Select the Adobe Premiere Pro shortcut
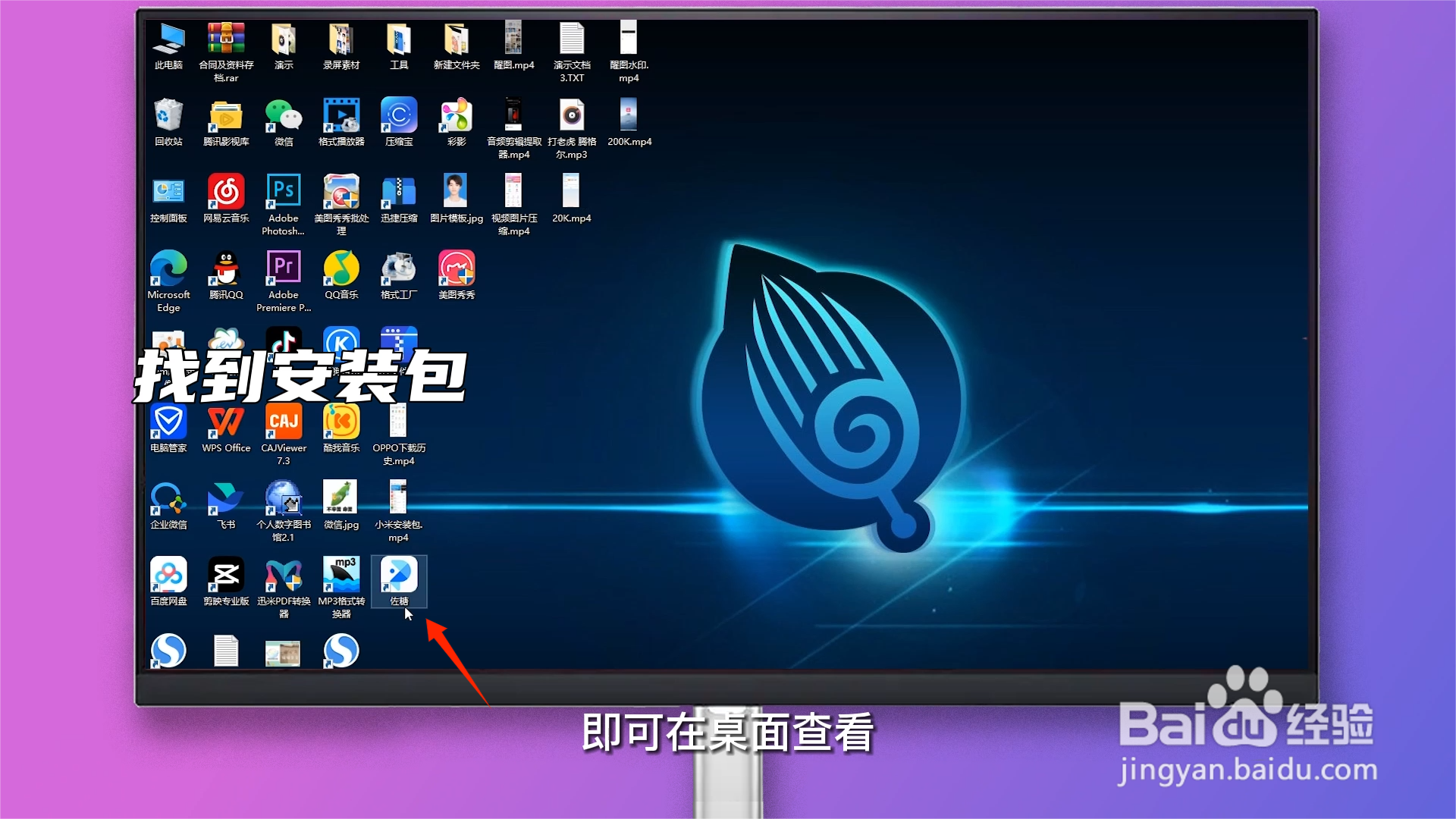1456x819 pixels. [284, 268]
